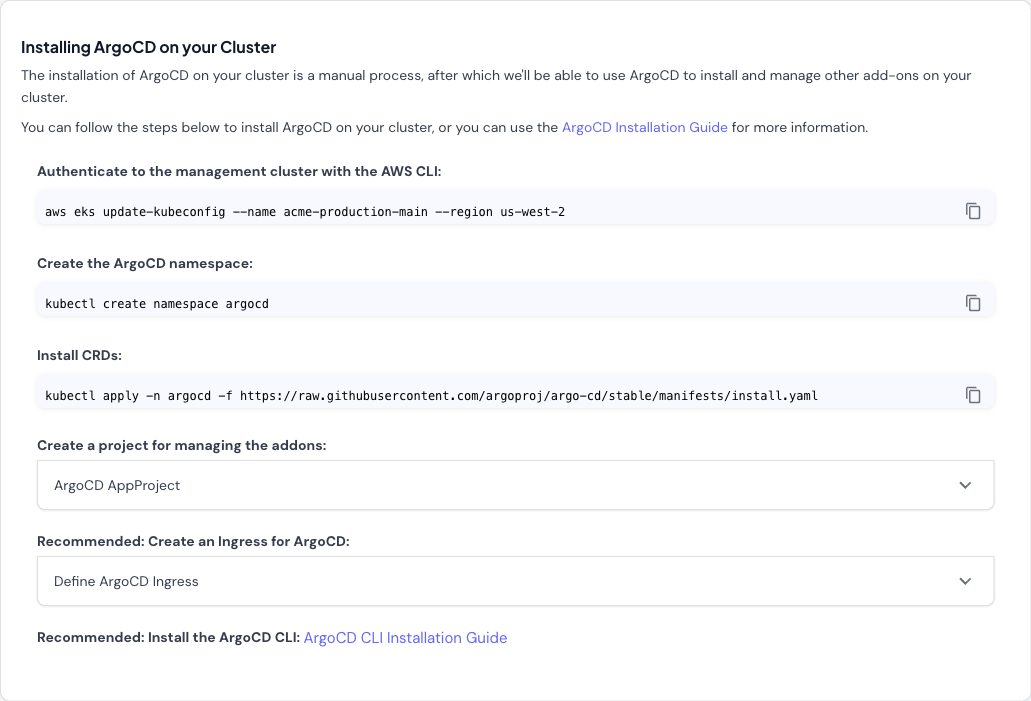
Task: Select the aws eks update-kubeconfig command text
Action: [304, 211]
